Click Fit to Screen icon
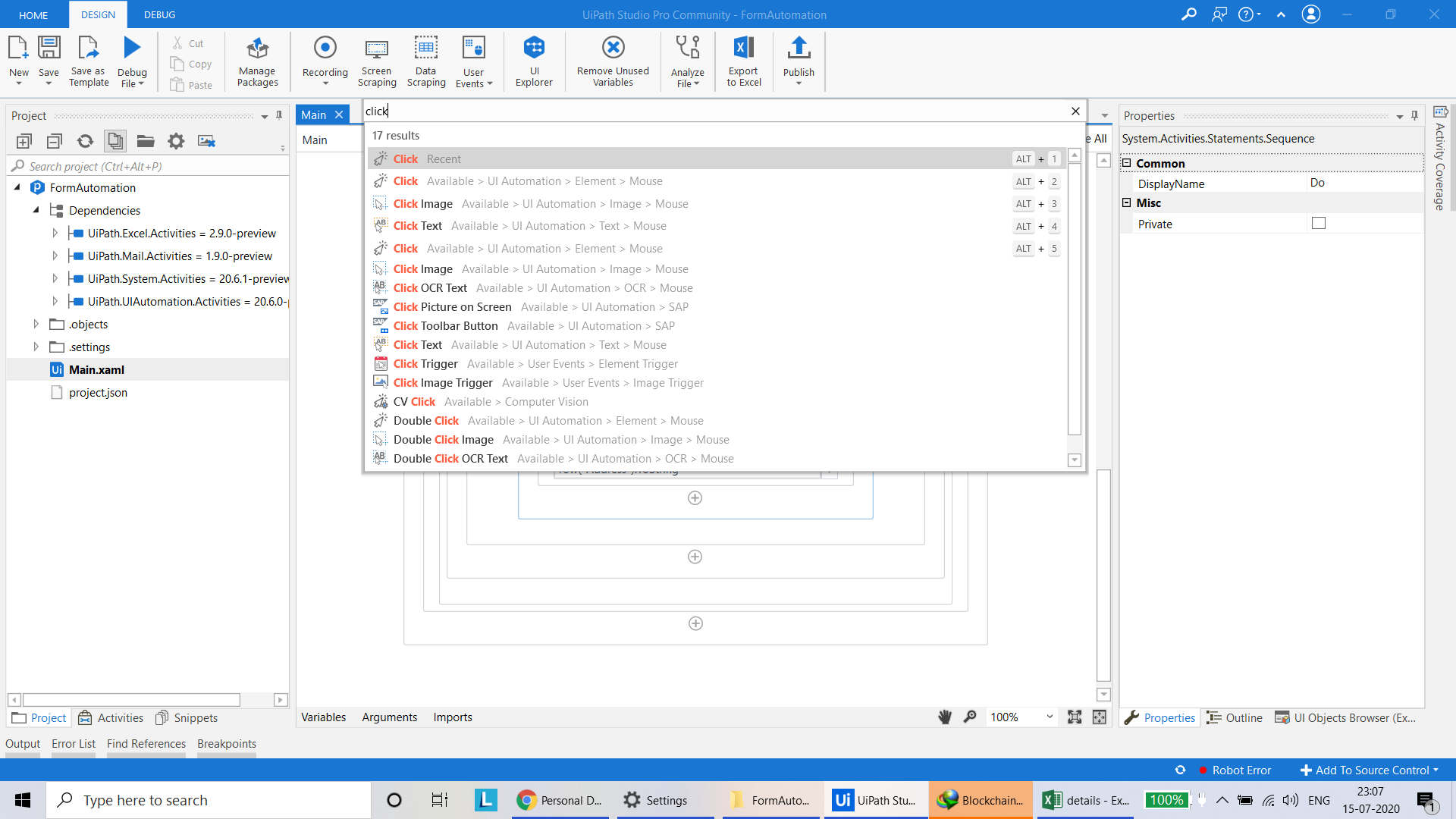Viewport: 1456px width, 819px height. [1075, 717]
